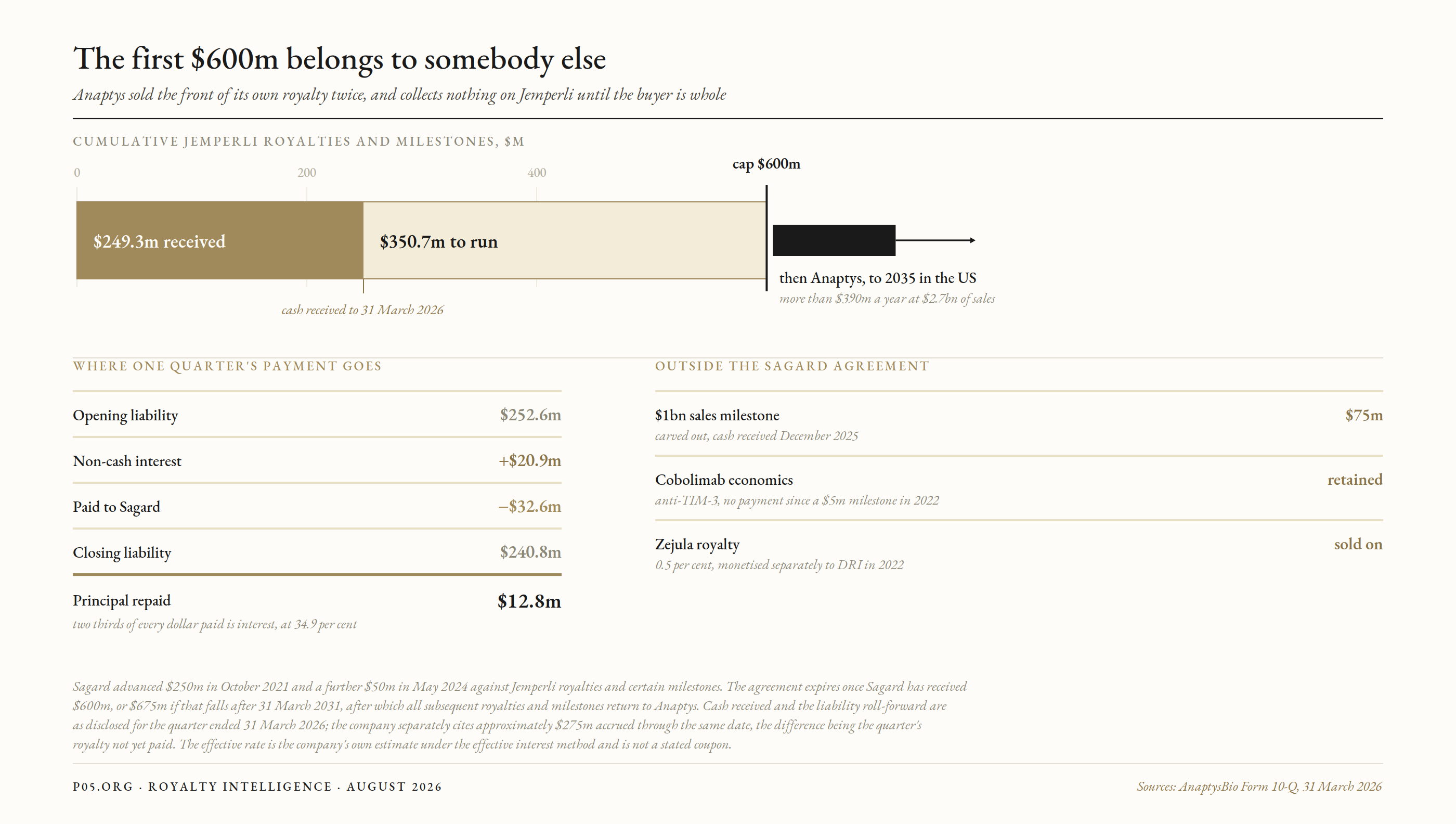This screenshot has width=1456, height=824.
Task: Select the $1bn sales milestone entry
Action: (1019, 424)
